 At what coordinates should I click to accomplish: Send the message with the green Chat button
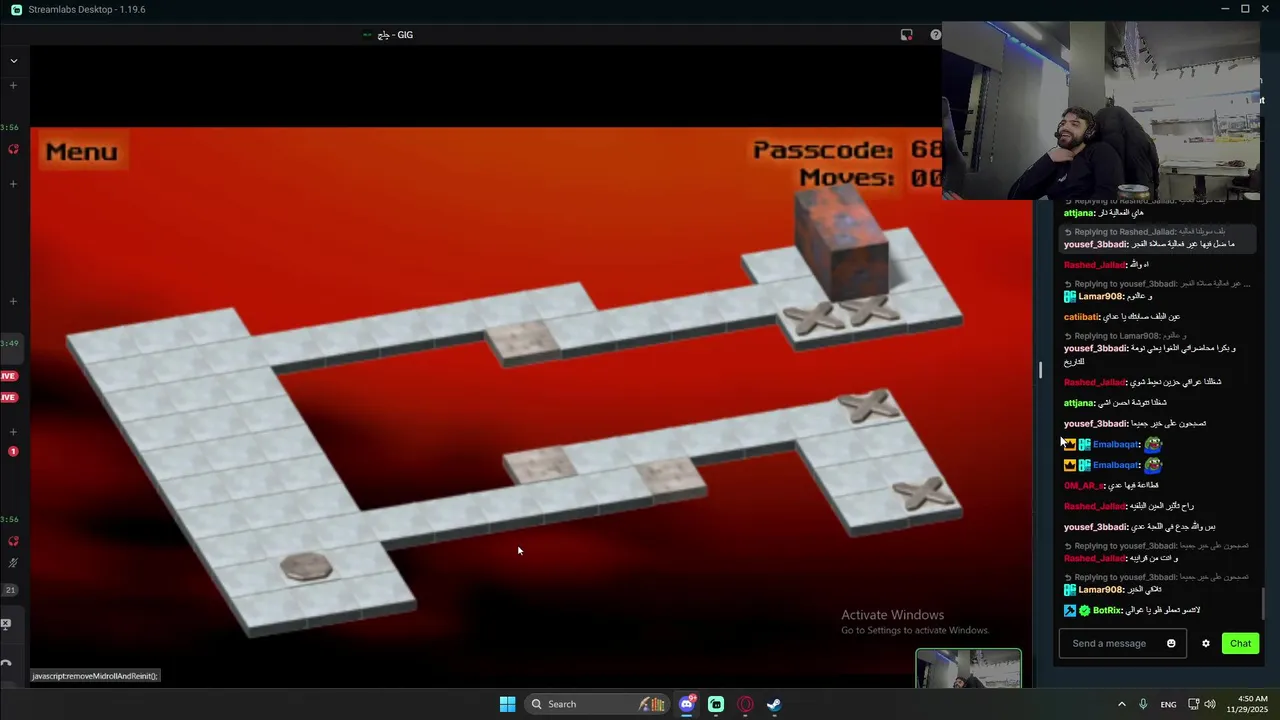coord(1240,643)
